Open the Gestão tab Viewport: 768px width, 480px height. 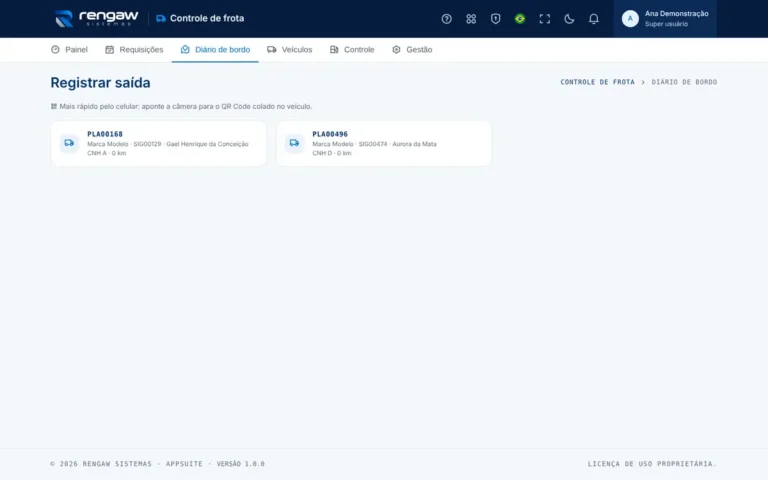pyautogui.click(x=412, y=49)
